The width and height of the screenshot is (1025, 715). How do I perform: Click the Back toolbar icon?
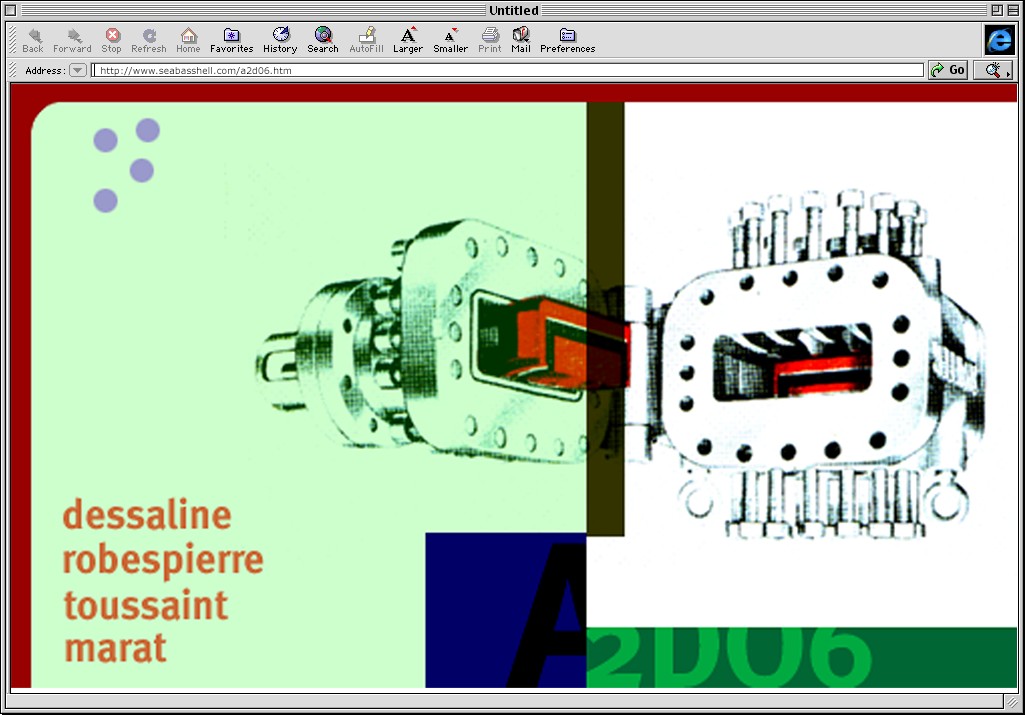click(33, 40)
